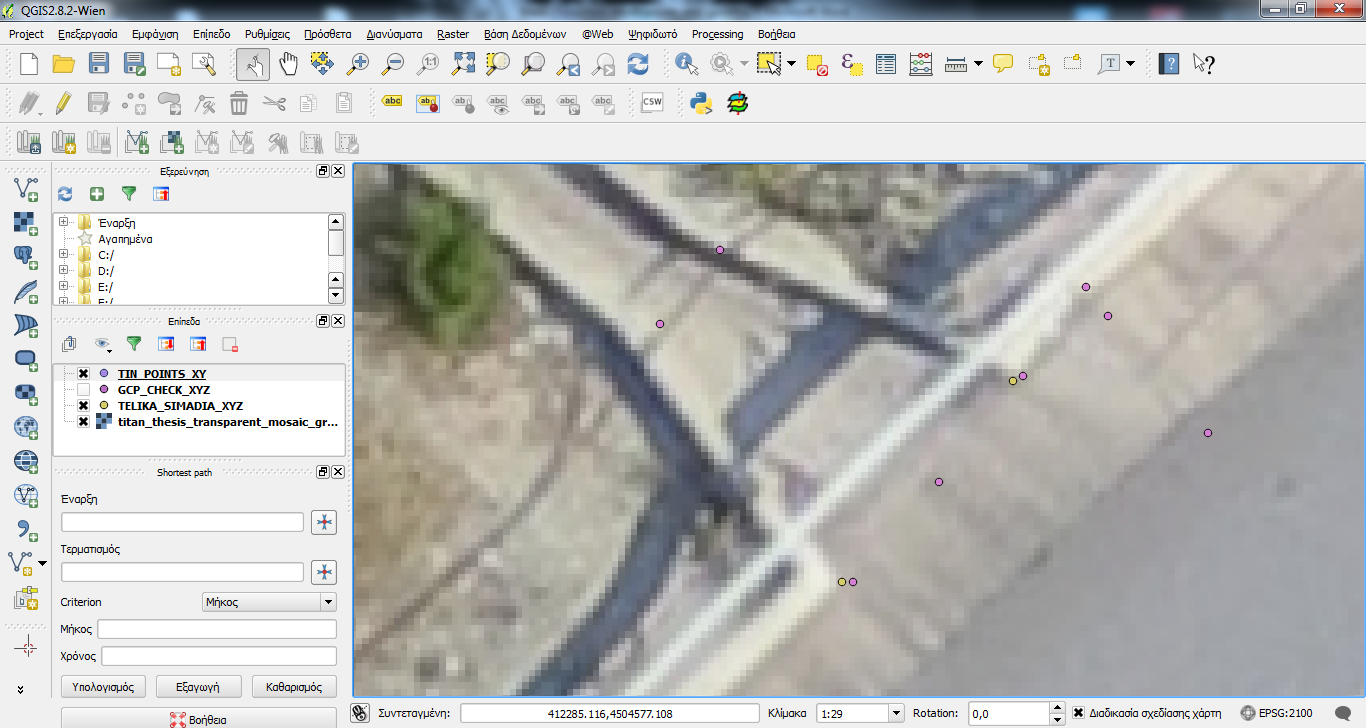Pick the end point with the crosshair button
Viewport: 1366px width, 728px height.
pyautogui.click(x=324, y=572)
